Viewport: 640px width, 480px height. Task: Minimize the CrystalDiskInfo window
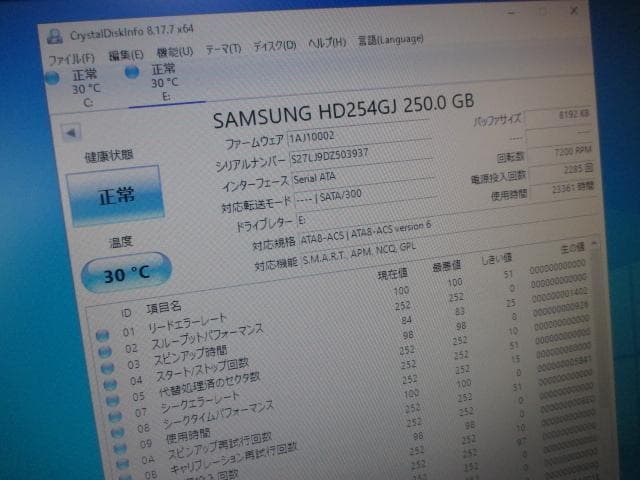click(512, 13)
